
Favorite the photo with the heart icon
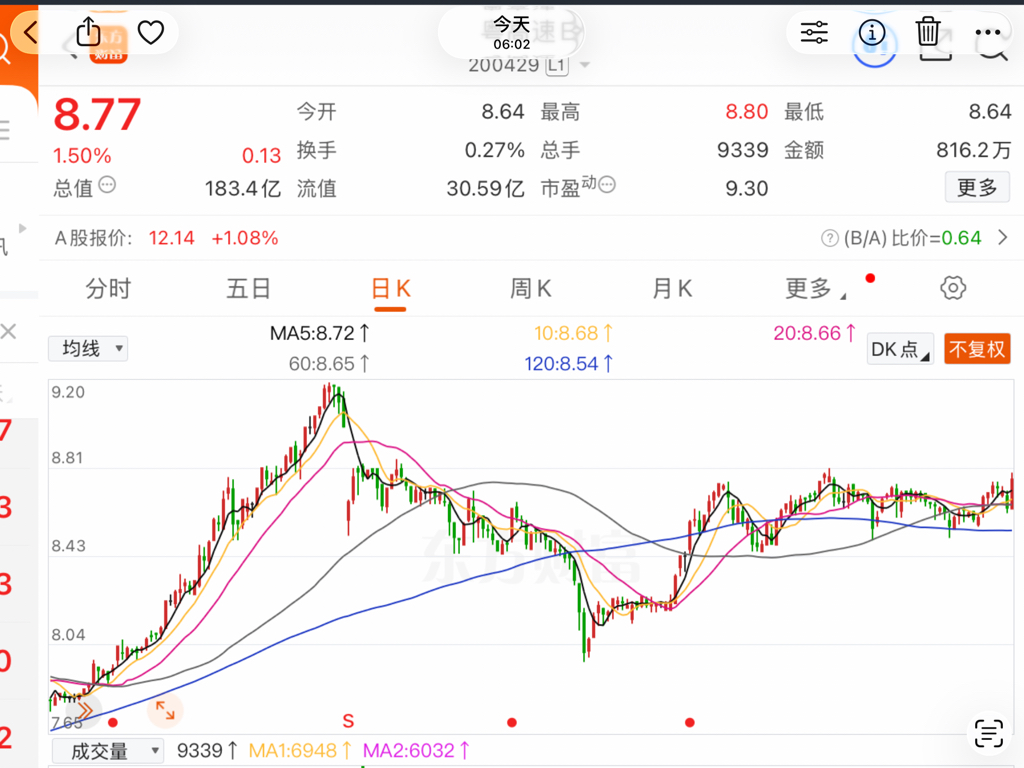click(x=150, y=33)
